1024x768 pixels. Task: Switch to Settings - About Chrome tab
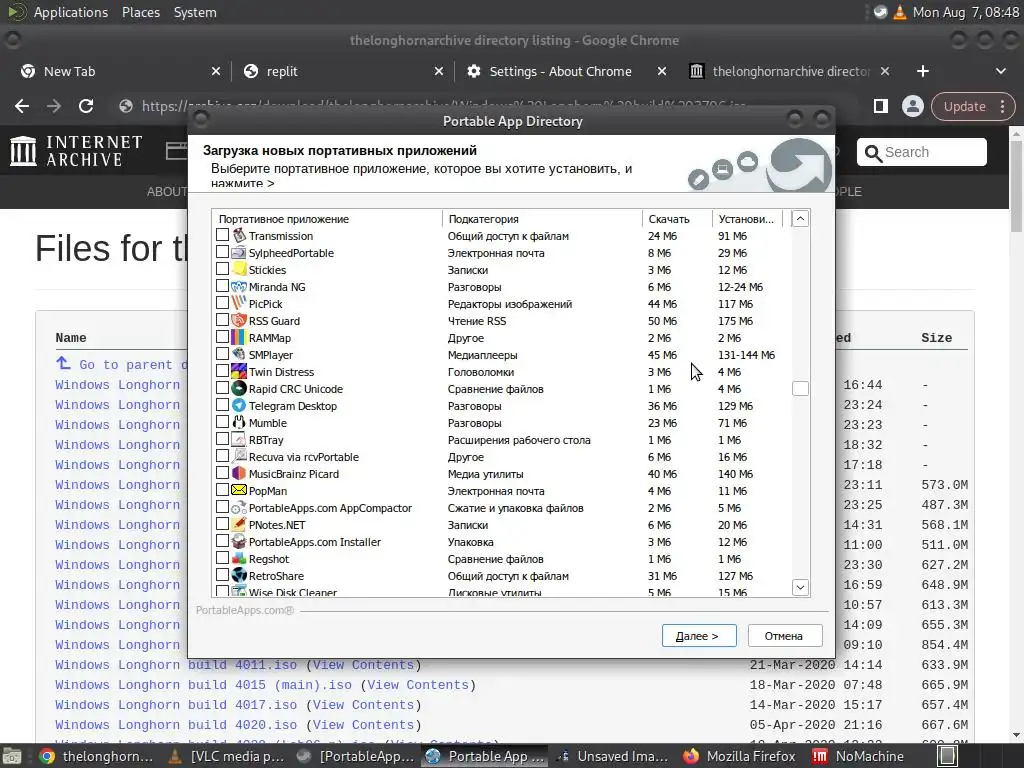click(x=566, y=71)
